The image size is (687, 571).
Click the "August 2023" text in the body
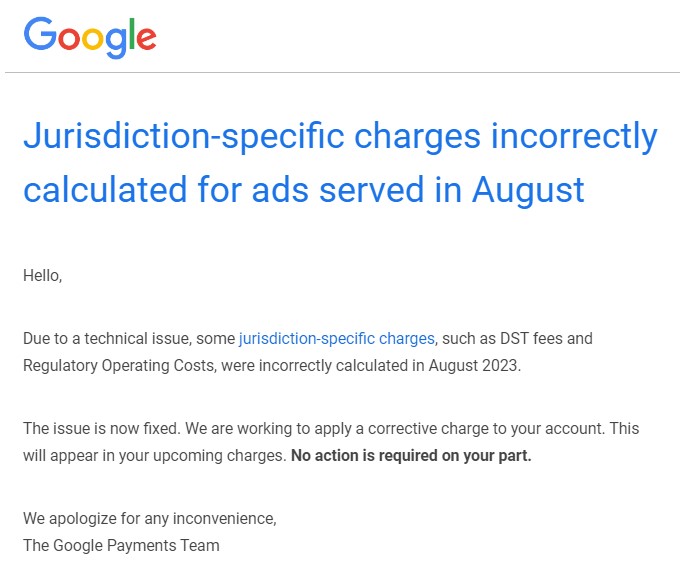[474, 365]
